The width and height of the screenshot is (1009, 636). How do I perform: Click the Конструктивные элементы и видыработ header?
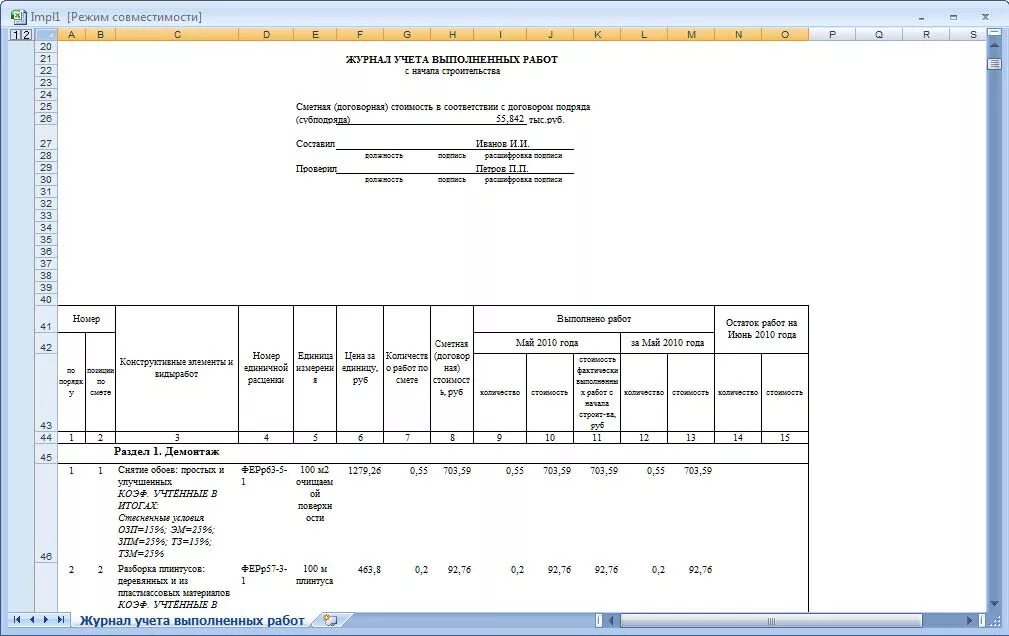tap(176, 368)
